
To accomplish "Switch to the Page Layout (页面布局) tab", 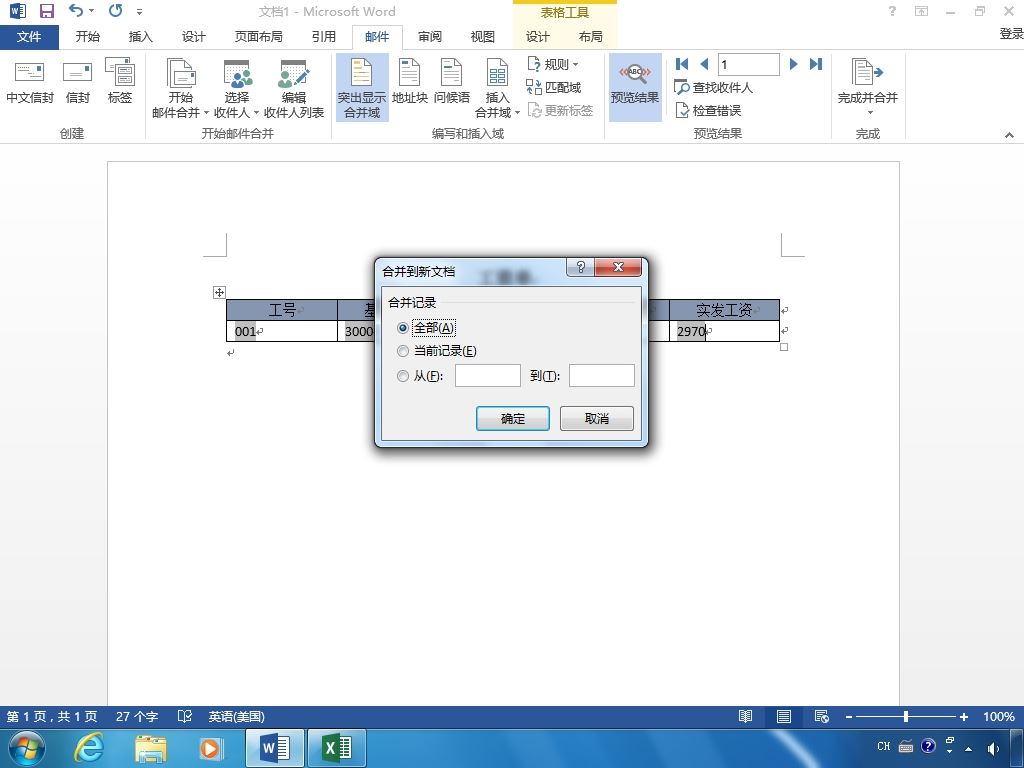I will point(259,37).
